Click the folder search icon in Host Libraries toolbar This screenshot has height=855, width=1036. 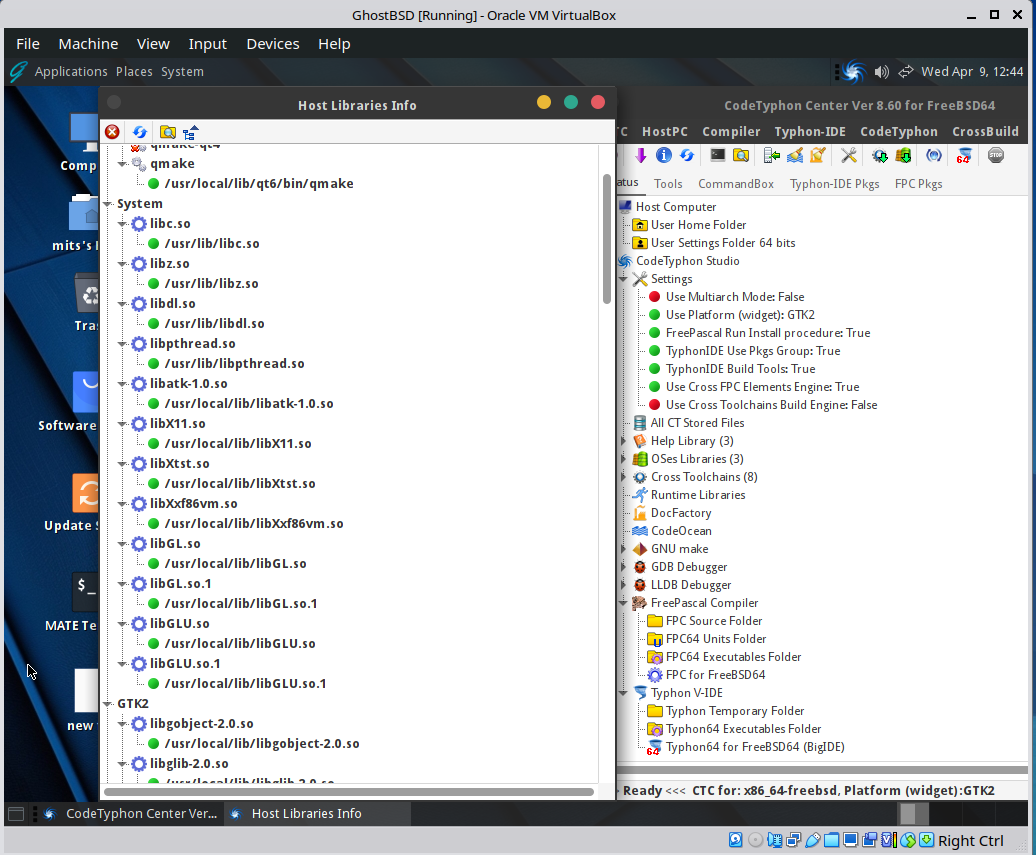tap(168, 132)
